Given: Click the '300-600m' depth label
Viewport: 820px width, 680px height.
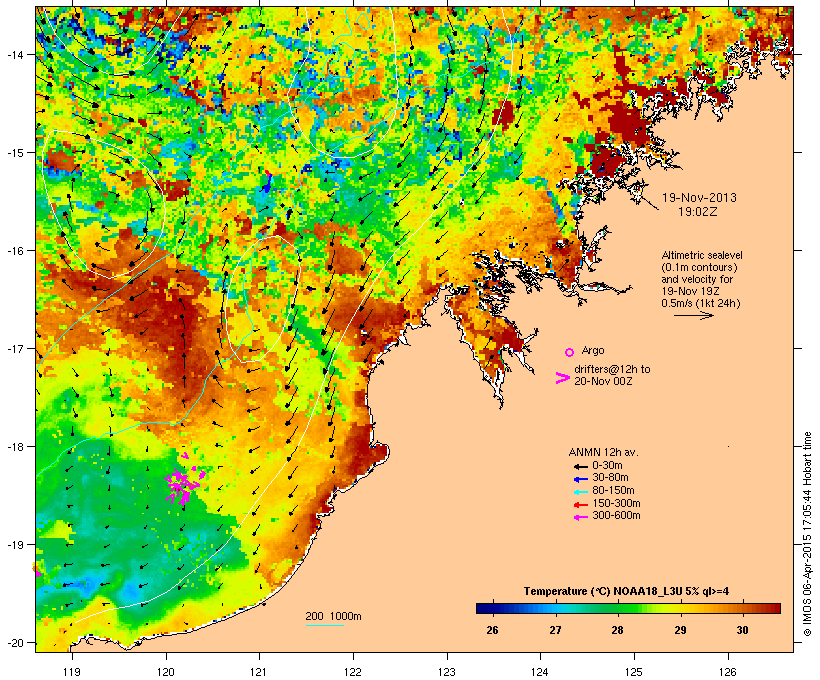Looking at the screenshot, I should click(x=616, y=516).
